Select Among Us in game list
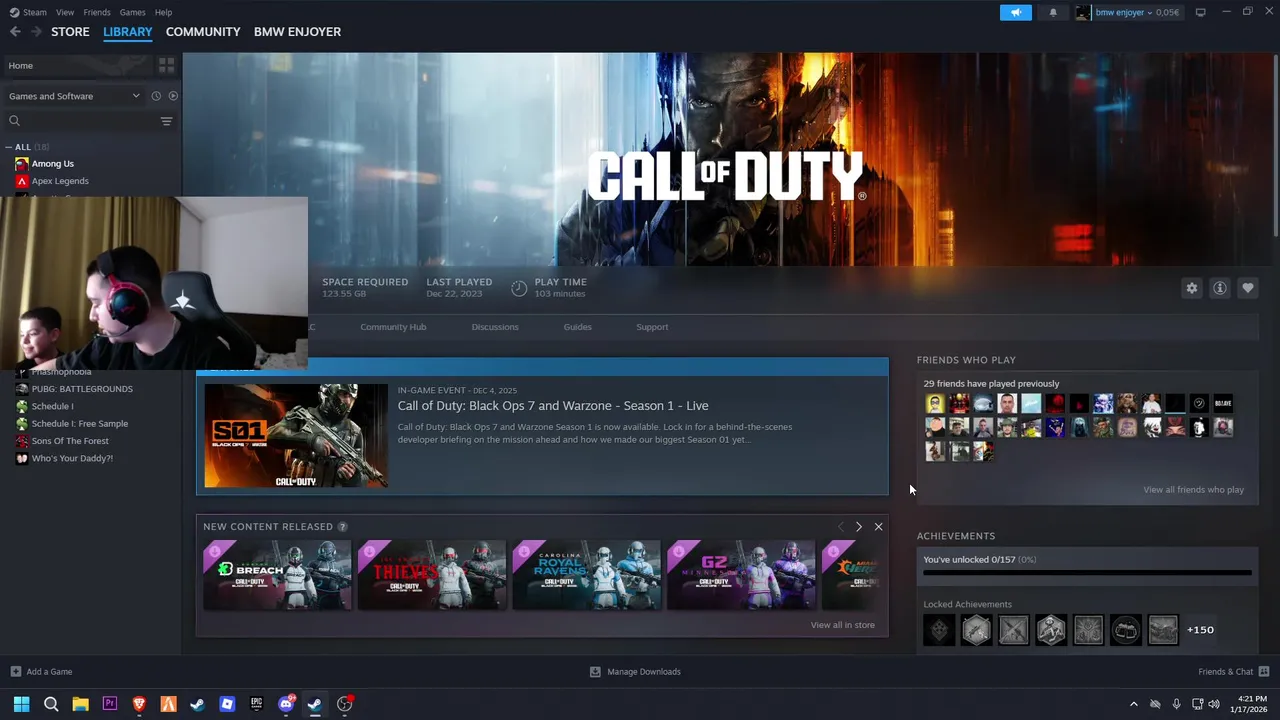Image resolution: width=1280 pixels, height=720 pixels. pyautogui.click(x=52, y=164)
